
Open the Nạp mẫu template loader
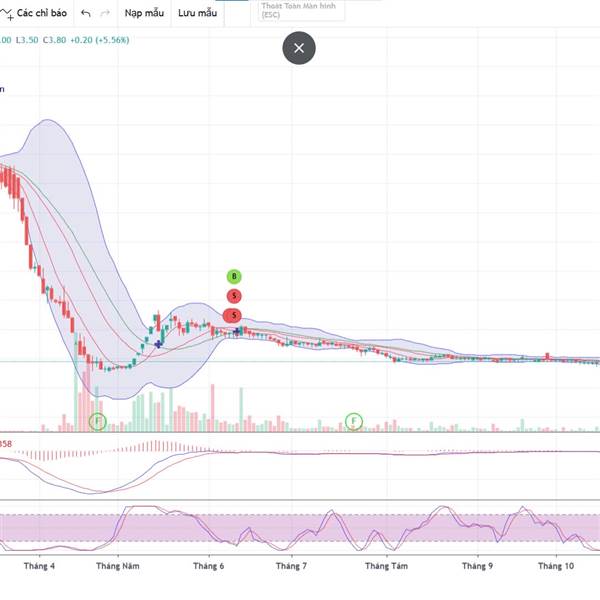pos(144,13)
